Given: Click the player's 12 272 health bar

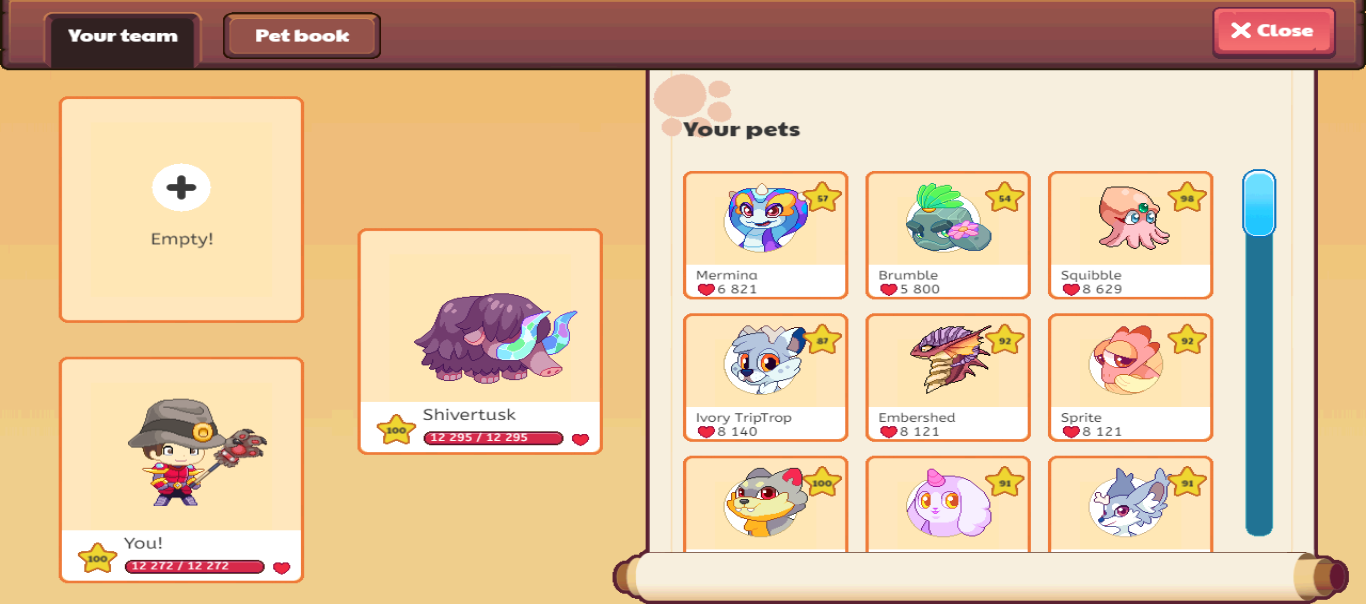Looking at the screenshot, I should (x=195, y=567).
